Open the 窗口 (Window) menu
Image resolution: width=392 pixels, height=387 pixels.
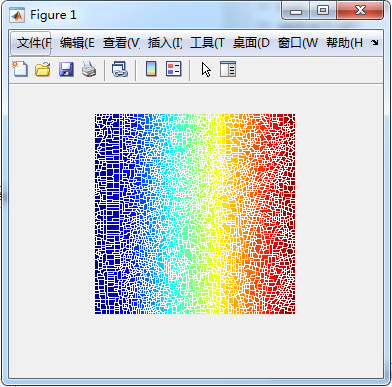coord(298,43)
